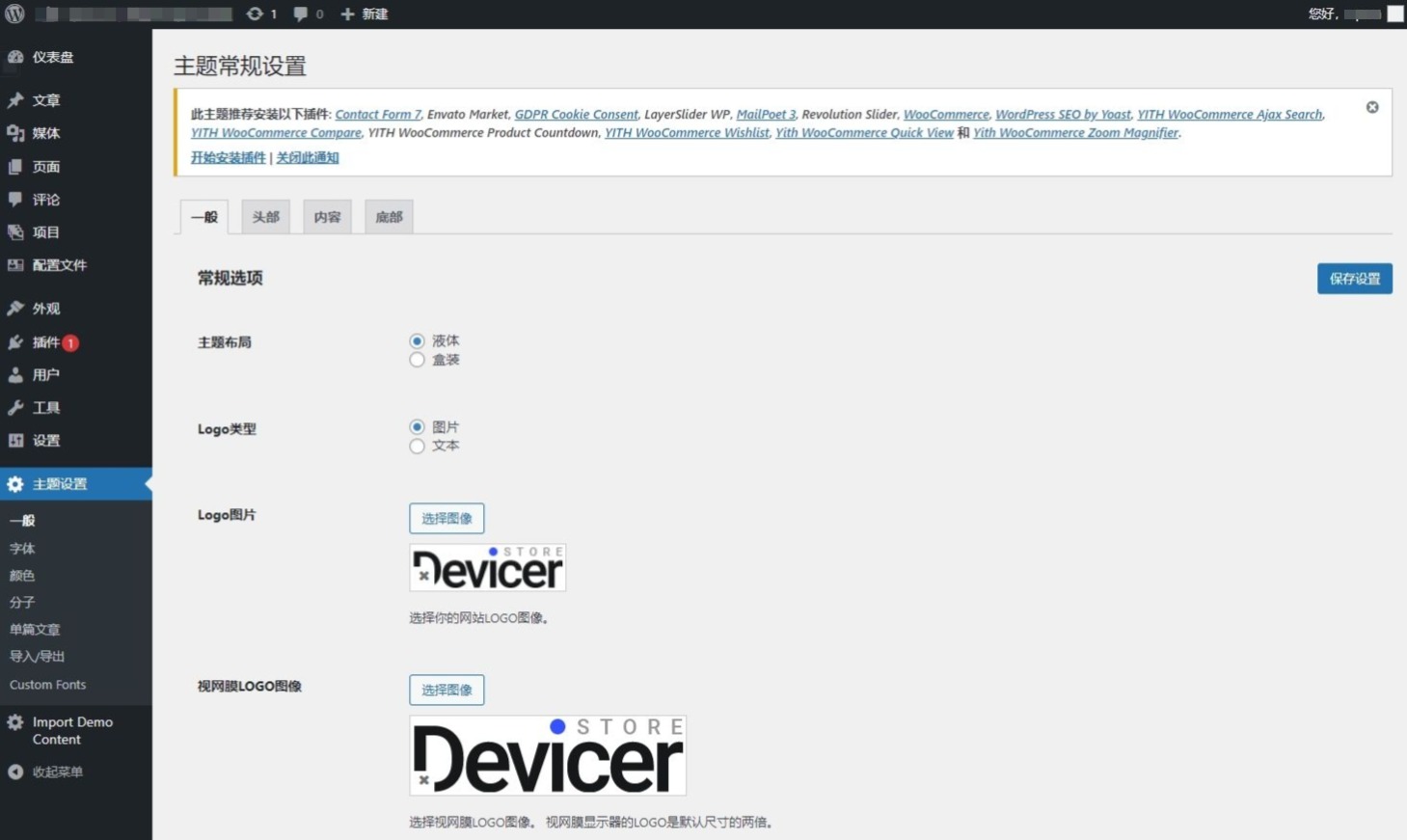Open WordPress SEO by Yoast link

1063,114
